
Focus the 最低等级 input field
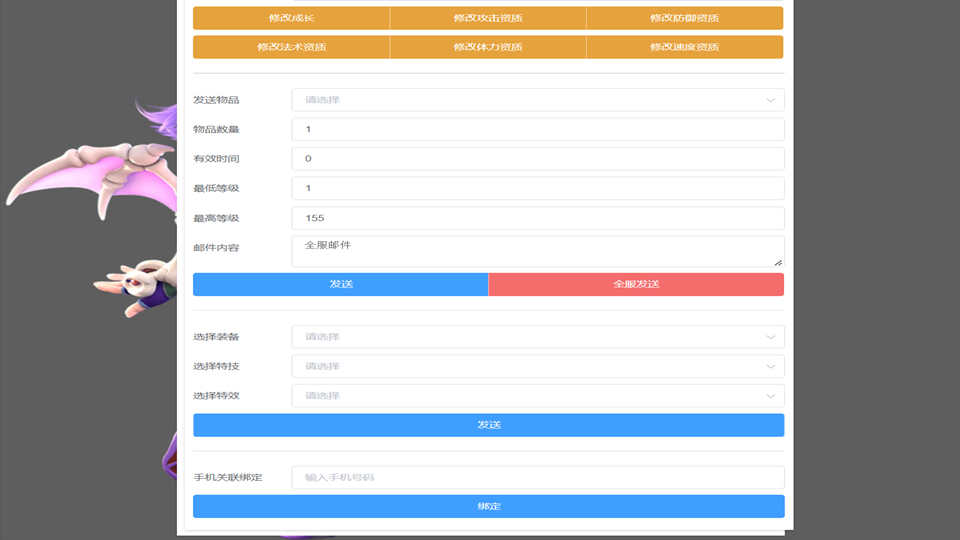pyautogui.click(x=538, y=188)
